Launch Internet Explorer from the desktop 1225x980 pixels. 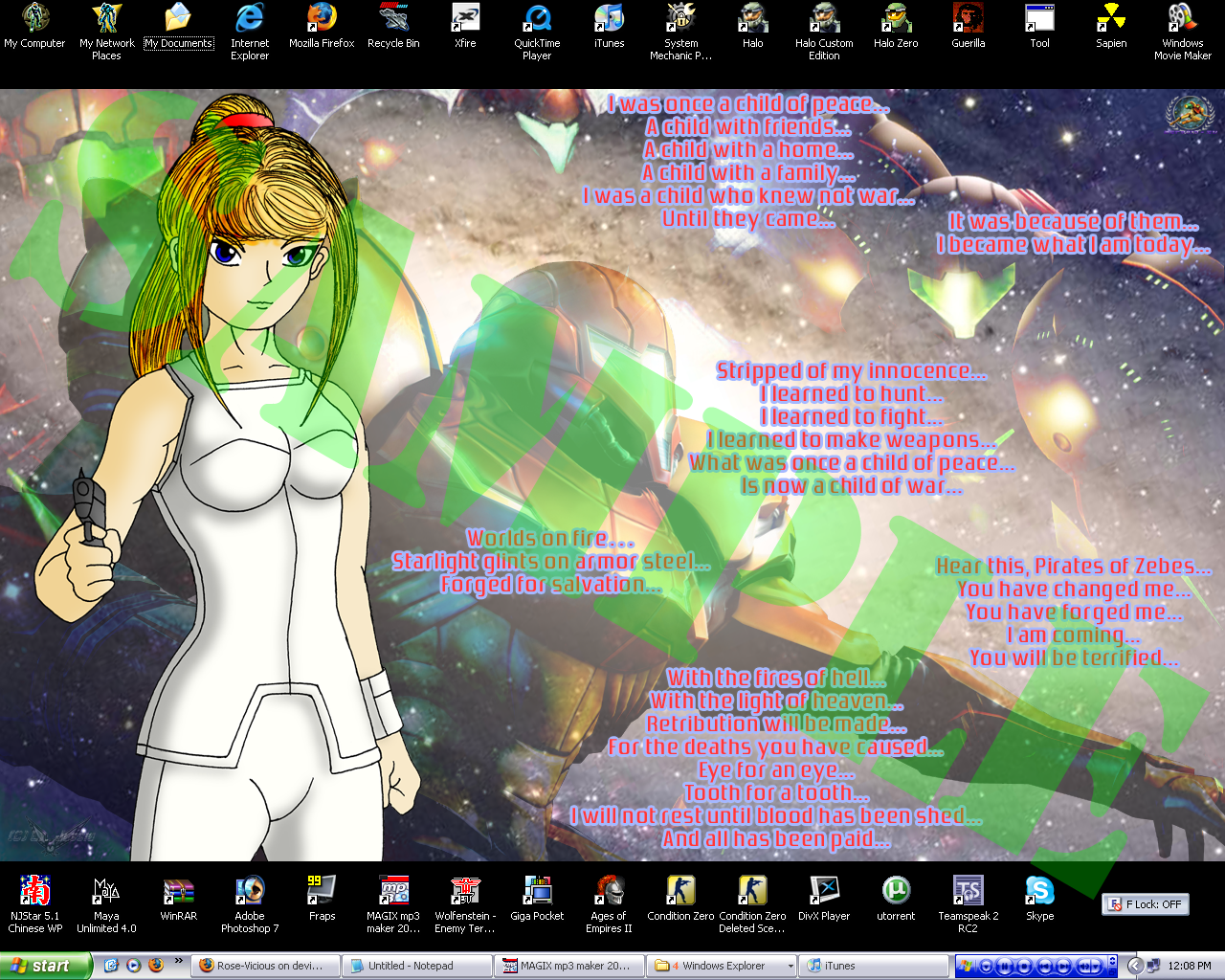250,33
